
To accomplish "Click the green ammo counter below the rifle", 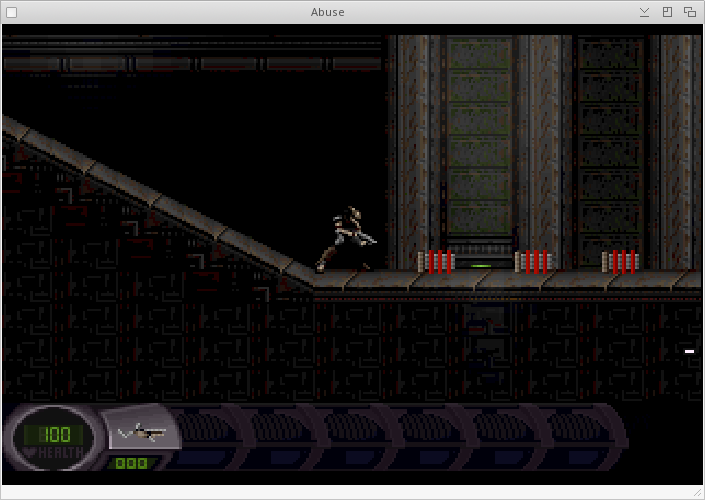I will pyautogui.click(x=131, y=463).
